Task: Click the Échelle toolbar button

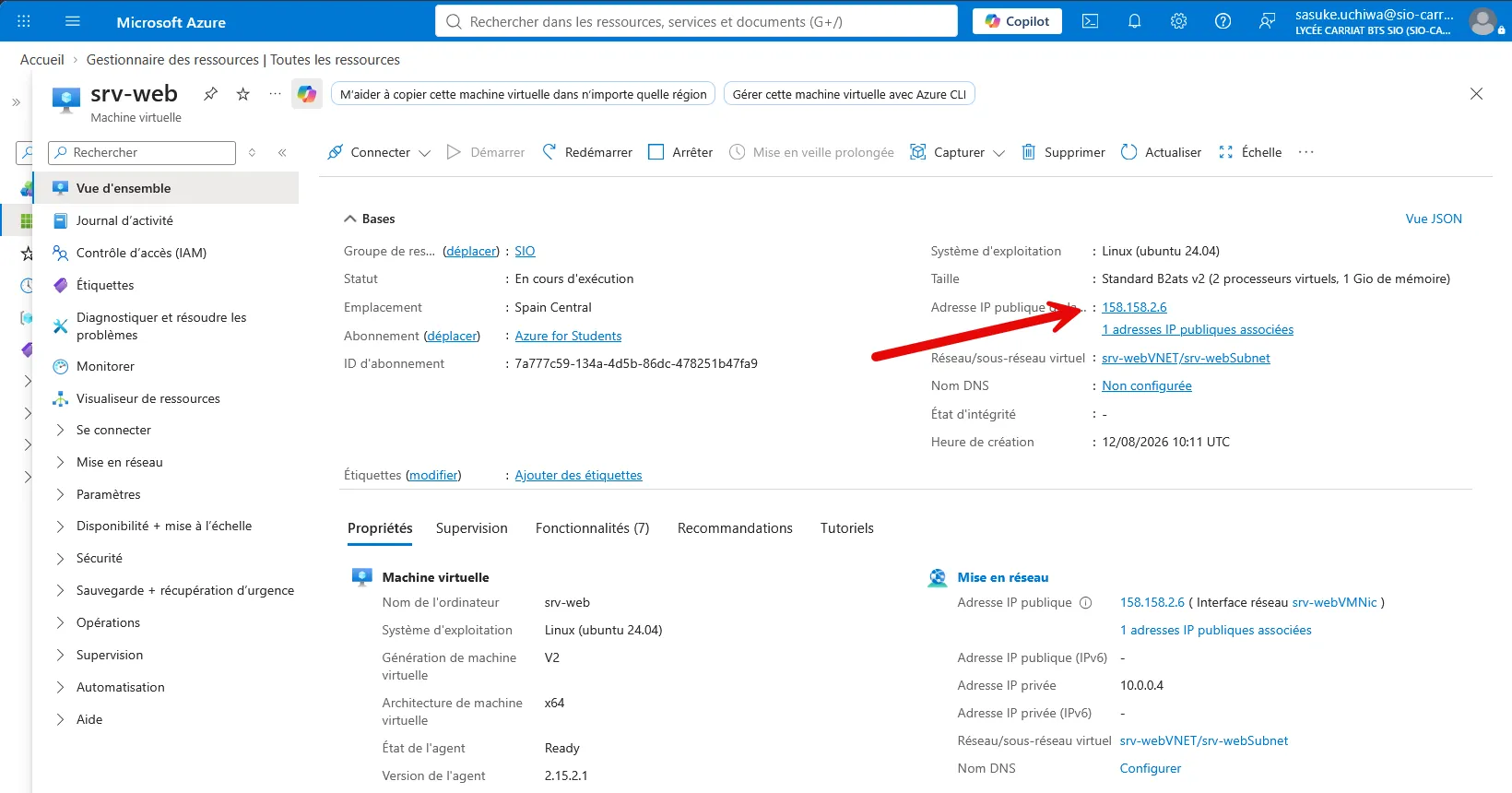Action: click(x=1250, y=152)
